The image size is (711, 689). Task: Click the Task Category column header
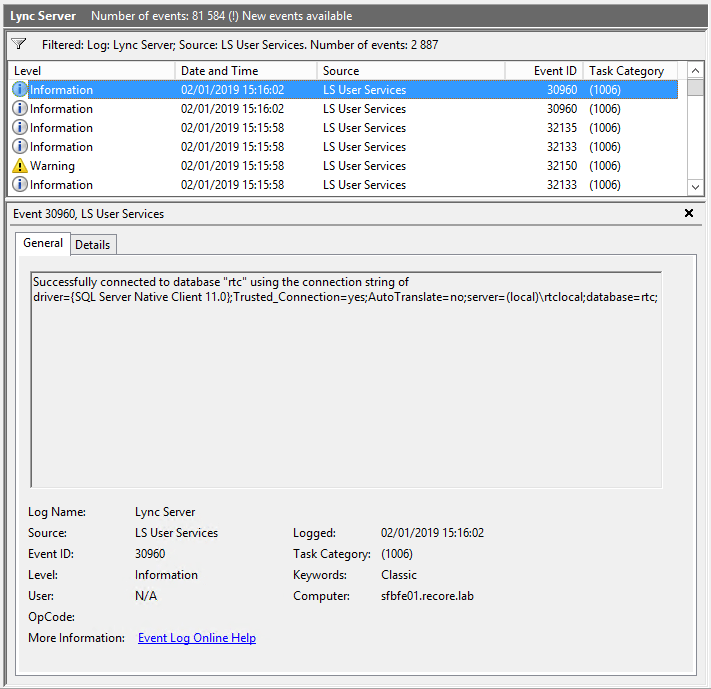click(x=630, y=71)
